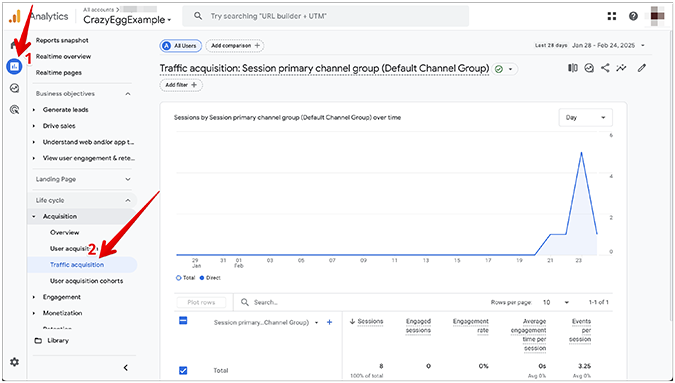The width and height of the screenshot is (675, 383).
Task: Click the Customize report pencil icon
Action: [x=642, y=68]
